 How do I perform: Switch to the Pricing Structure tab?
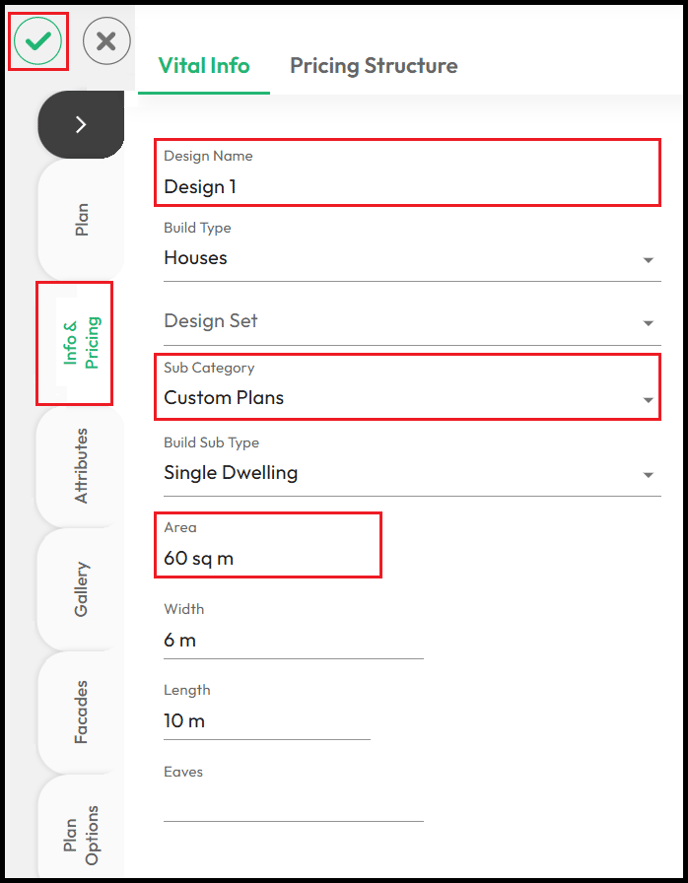coord(374,66)
